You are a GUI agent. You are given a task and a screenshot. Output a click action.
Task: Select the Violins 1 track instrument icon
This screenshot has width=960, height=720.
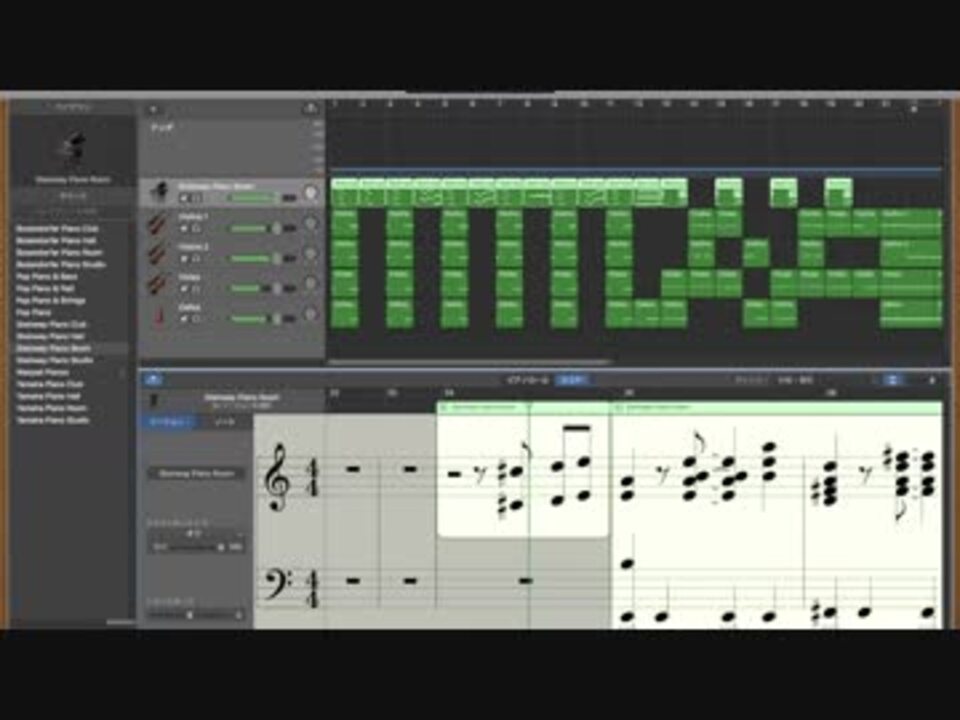click(x=158, y=223)
